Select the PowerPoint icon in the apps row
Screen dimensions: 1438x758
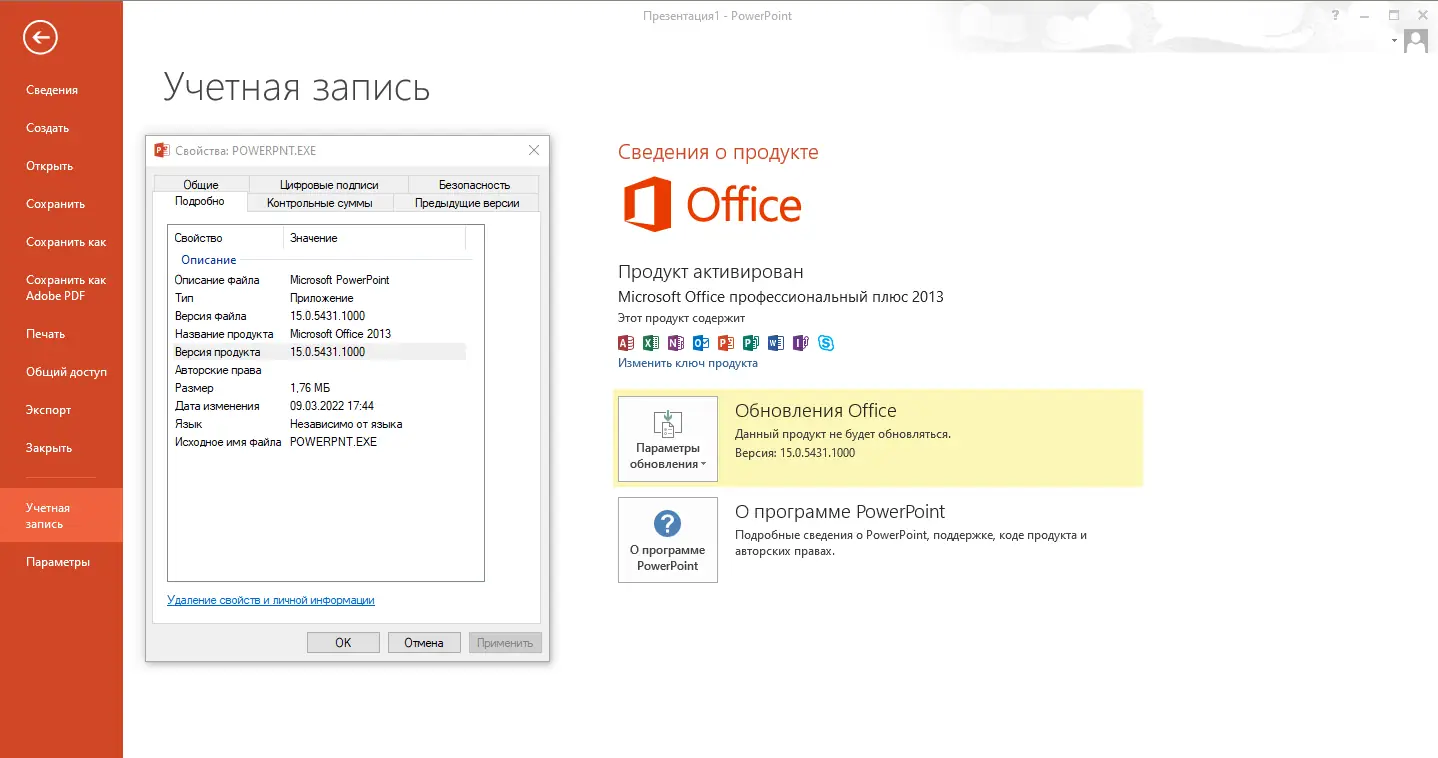[726, 342]
